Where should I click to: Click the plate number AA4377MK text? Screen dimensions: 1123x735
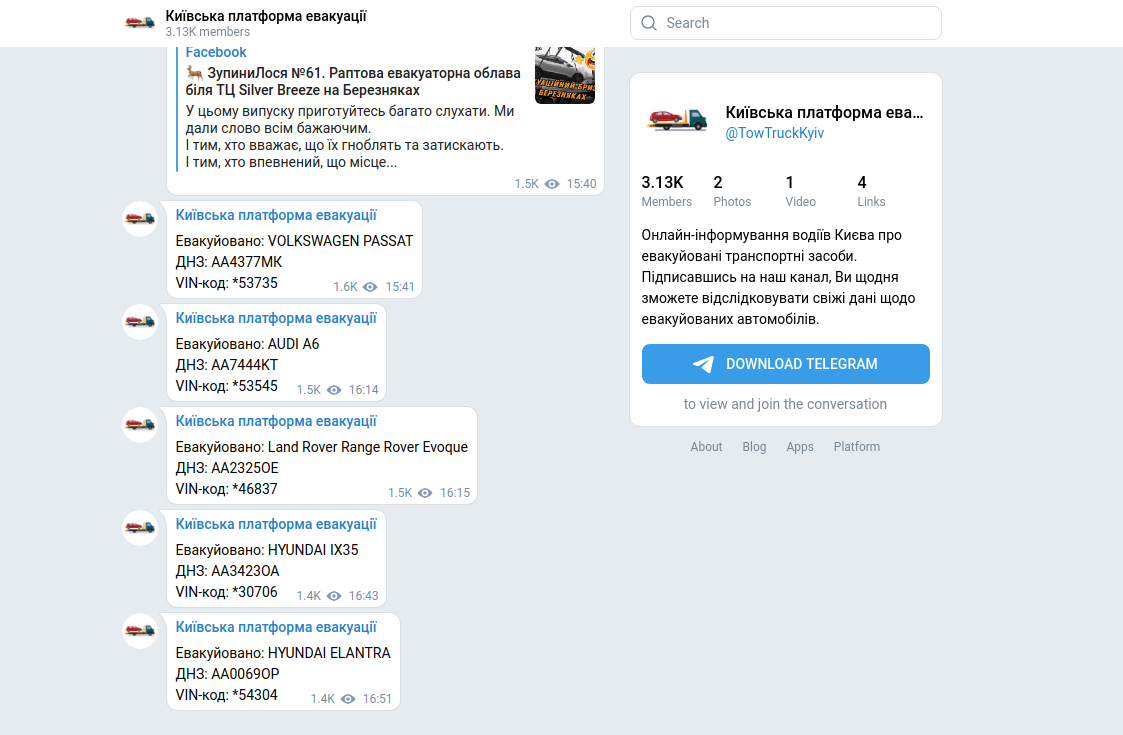point(246,262)
